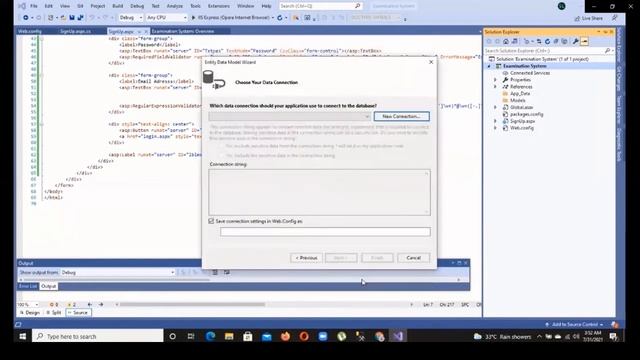Open Microsoft Edge from taskbar
The width and height of the screenshot is (640, 360).
tap(211, 336)
